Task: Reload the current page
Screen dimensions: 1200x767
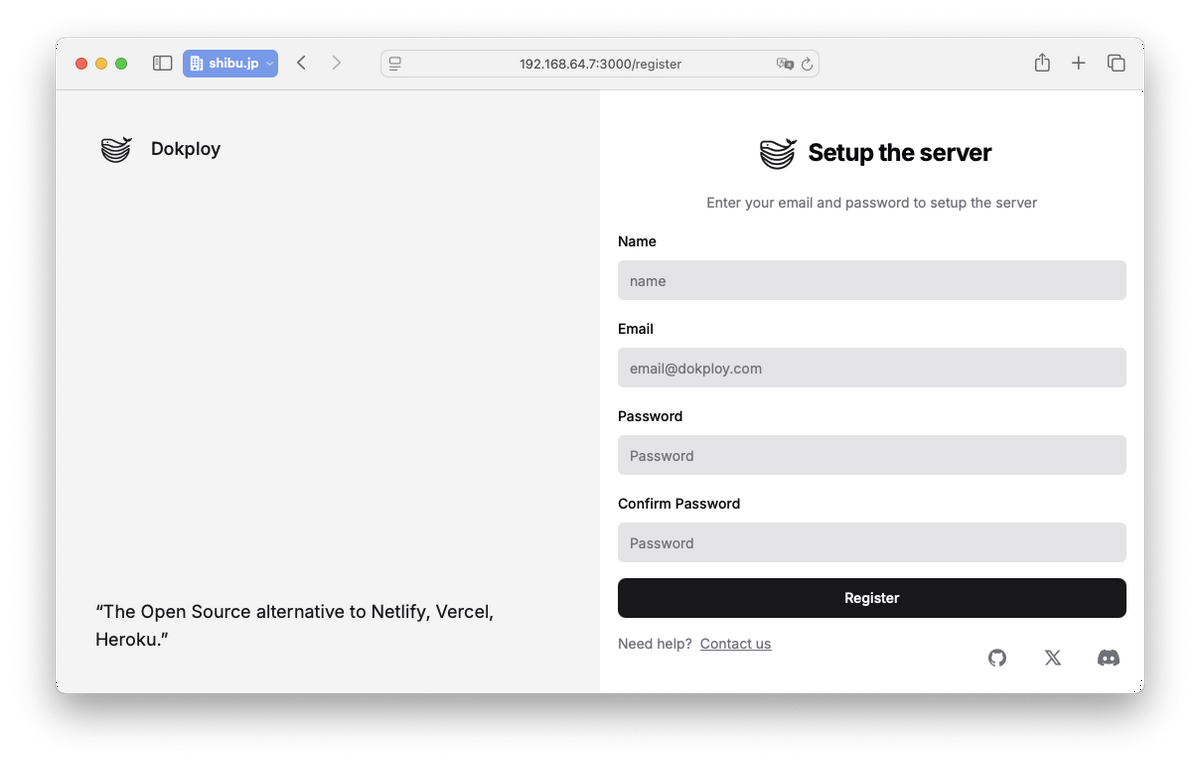Action: pyautogui.click(x=807, y=64)
